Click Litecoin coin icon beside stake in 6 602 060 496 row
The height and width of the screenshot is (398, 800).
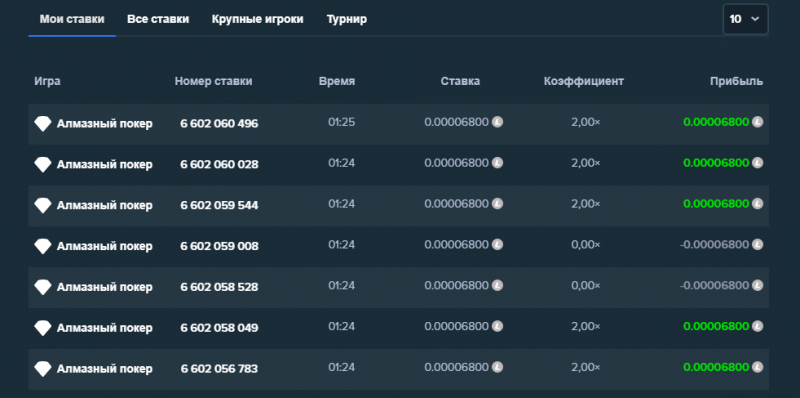point(497,122)
